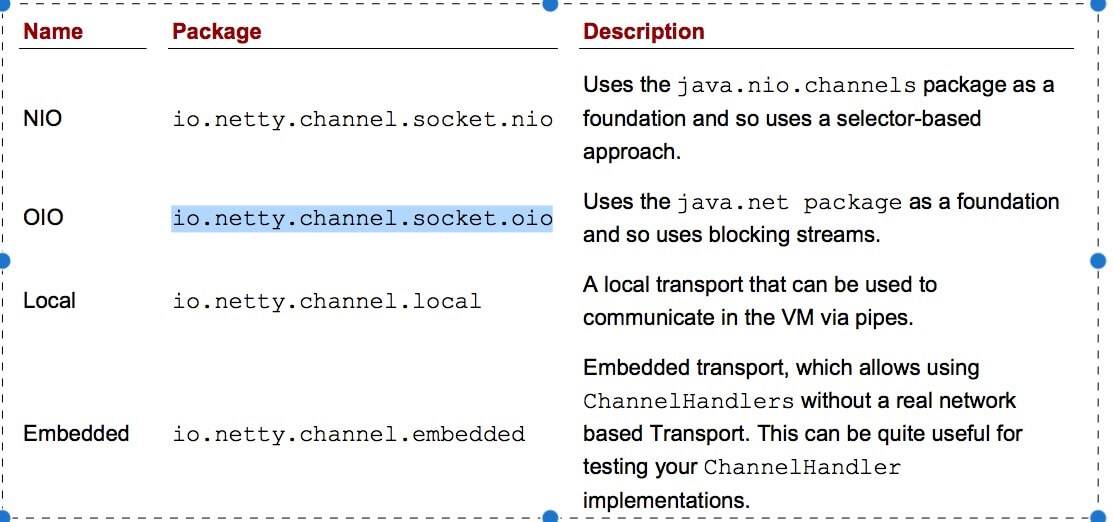Click the Description column header
The height and width of the screenshot is (522, 1114).
tap(644, 31)
